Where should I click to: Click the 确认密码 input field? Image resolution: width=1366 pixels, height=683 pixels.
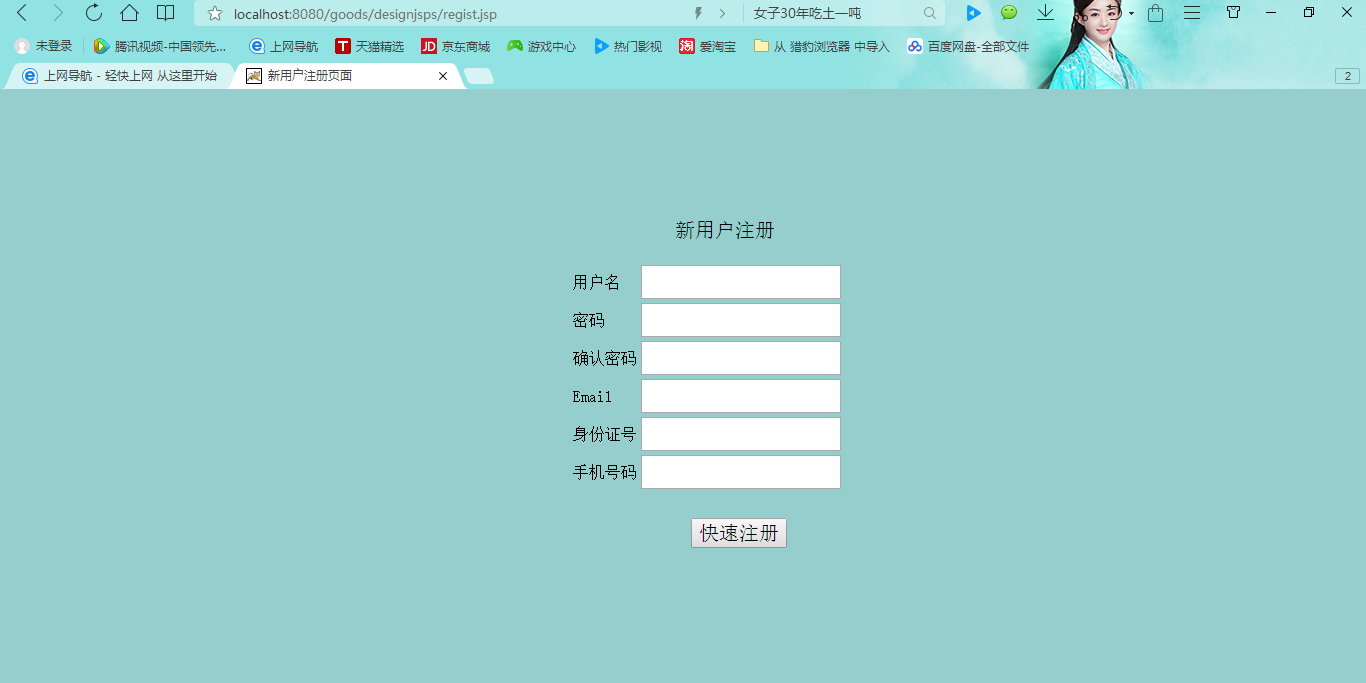(741, 358)
